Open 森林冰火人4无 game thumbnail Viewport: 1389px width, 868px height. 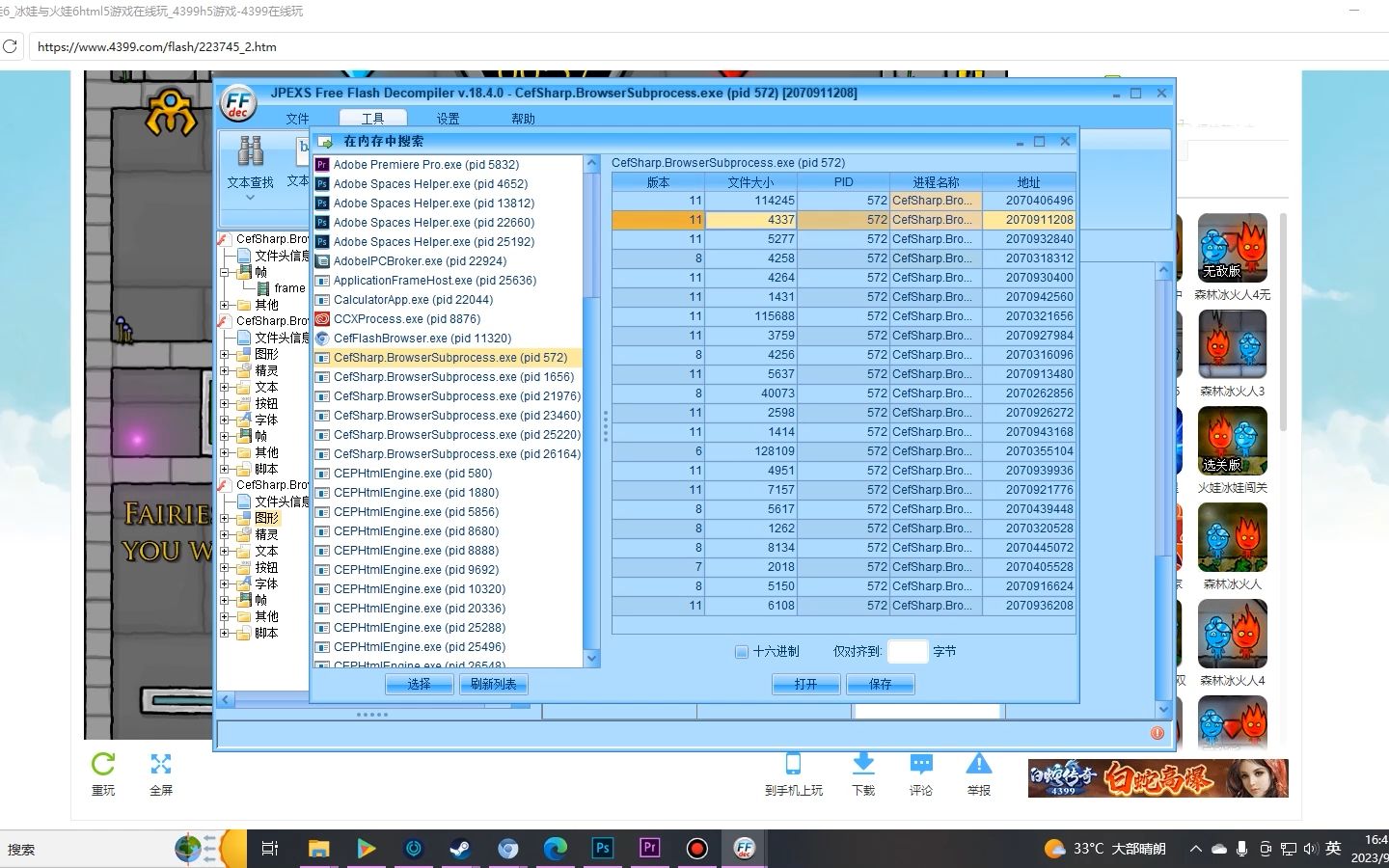1232,248
